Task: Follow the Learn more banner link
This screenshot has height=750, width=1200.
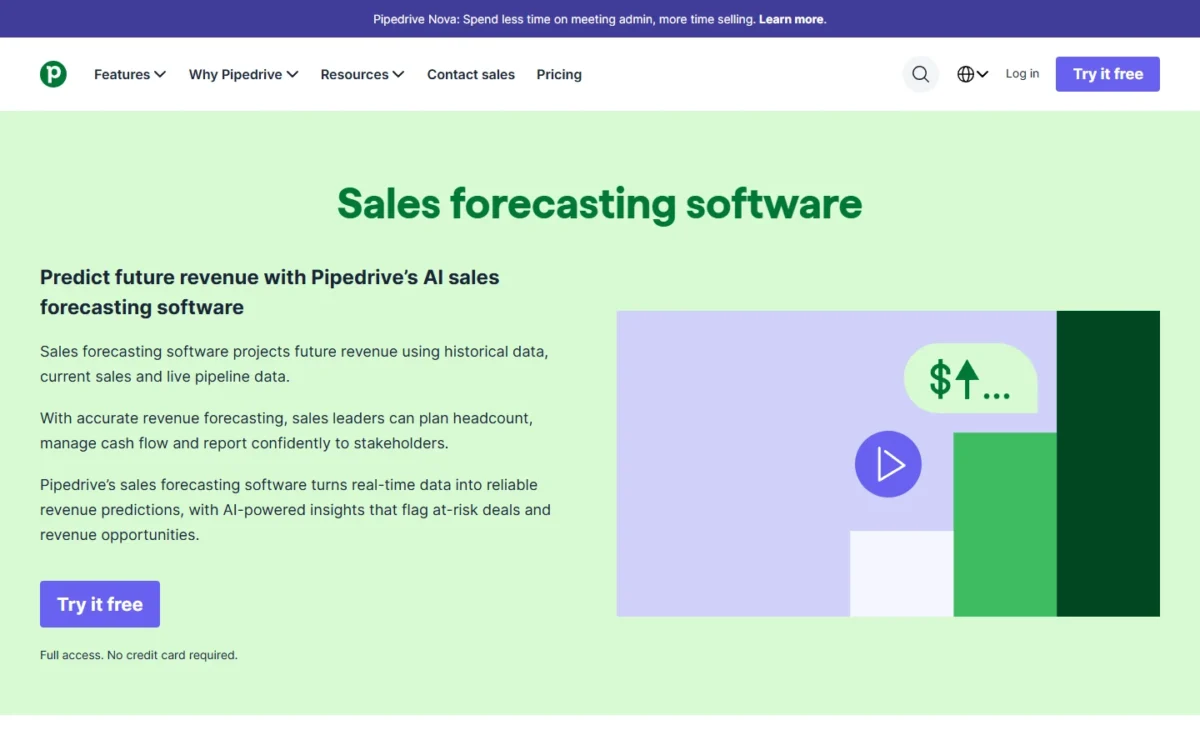Action: click(792, 19)
